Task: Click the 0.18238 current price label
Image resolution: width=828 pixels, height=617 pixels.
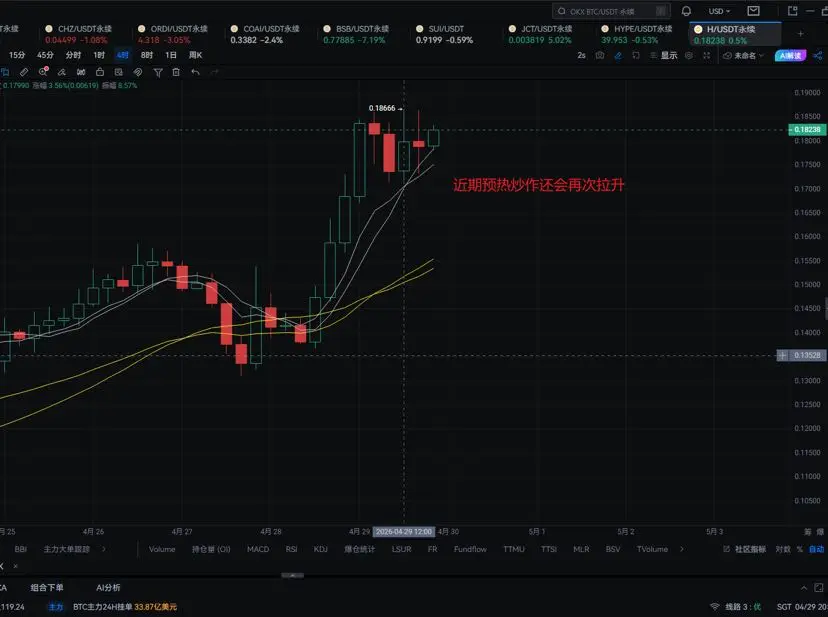Action: [807, 129]
